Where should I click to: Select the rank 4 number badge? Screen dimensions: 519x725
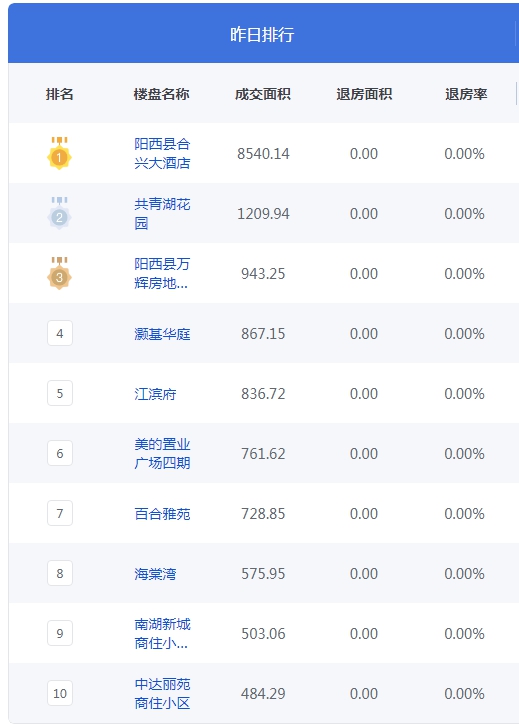60,333
